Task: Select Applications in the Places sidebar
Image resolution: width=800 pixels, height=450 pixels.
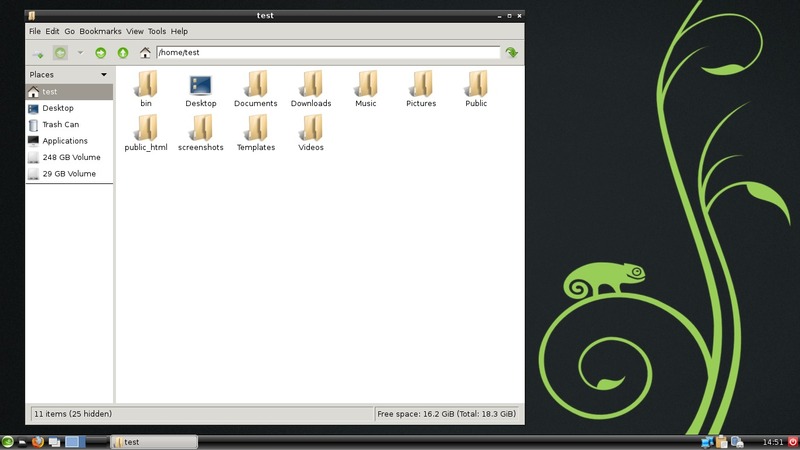Action: click(69, 141)
